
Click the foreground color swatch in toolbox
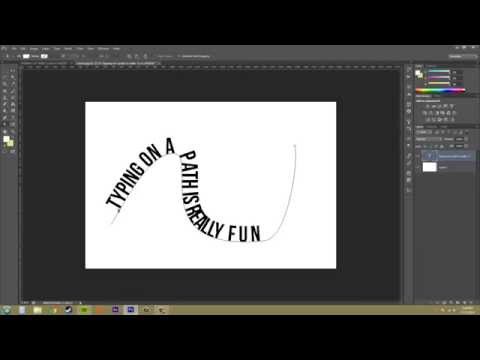click(x=6, y=139)
